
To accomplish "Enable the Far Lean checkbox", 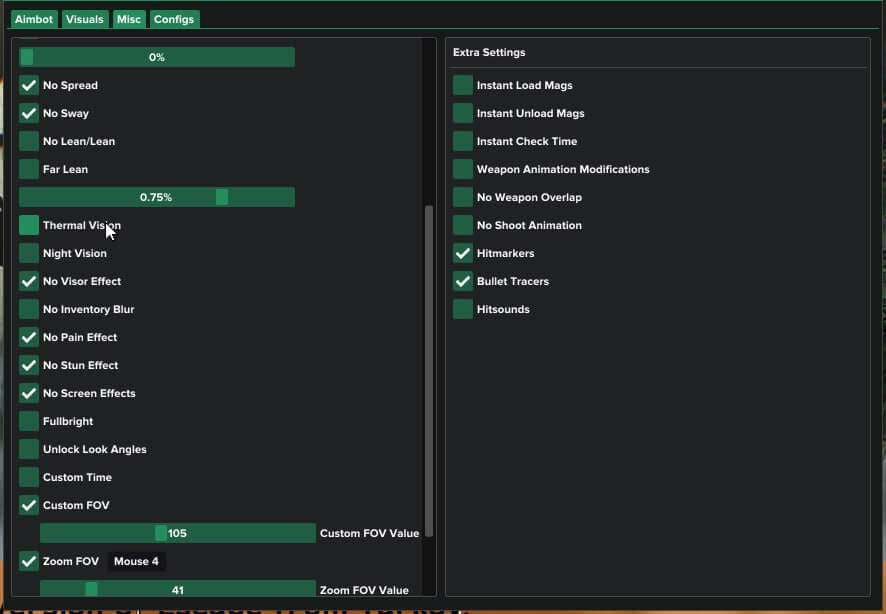I will [29, 169].
